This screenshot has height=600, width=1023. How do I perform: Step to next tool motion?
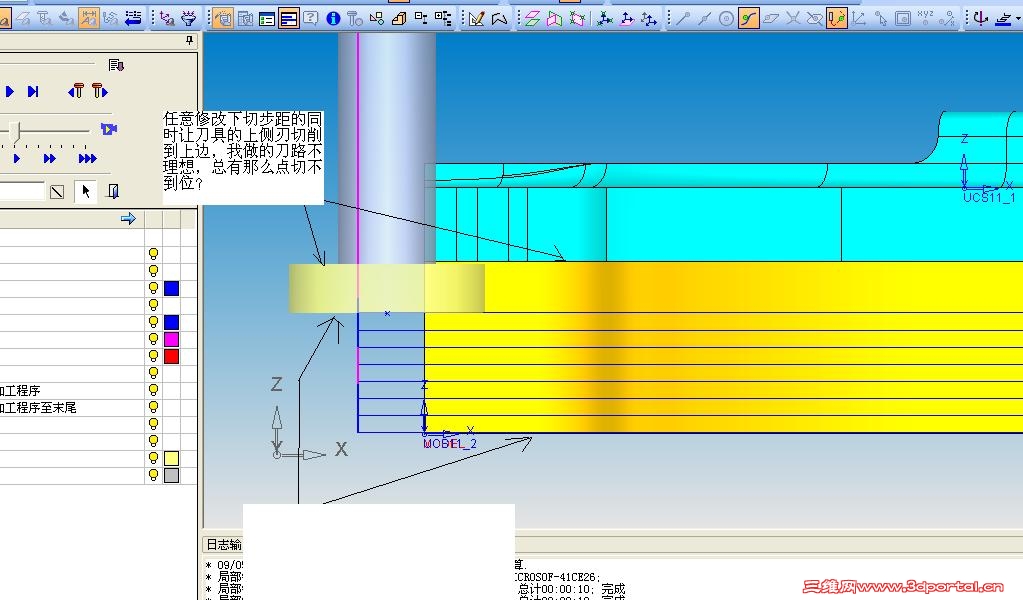coord(99,91)
